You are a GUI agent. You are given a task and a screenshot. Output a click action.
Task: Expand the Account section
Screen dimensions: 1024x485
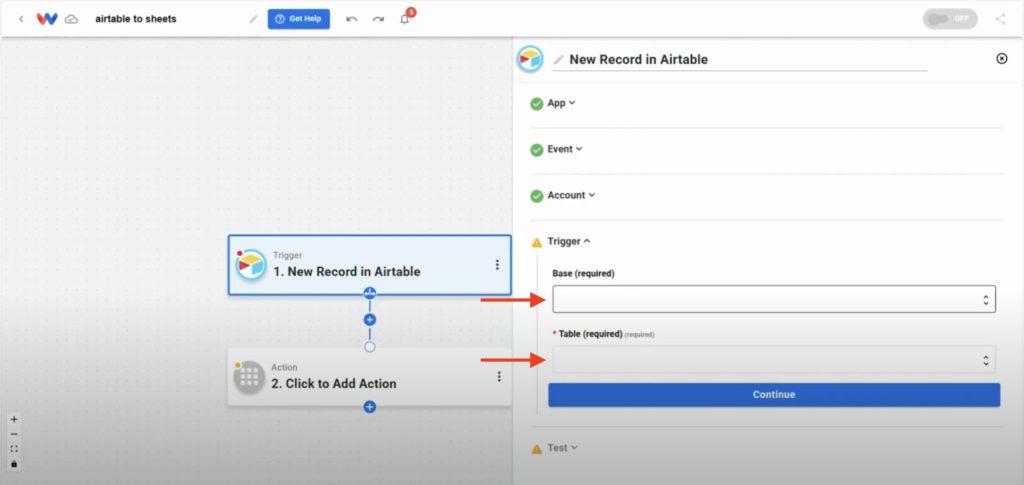[x=571, y=195]
